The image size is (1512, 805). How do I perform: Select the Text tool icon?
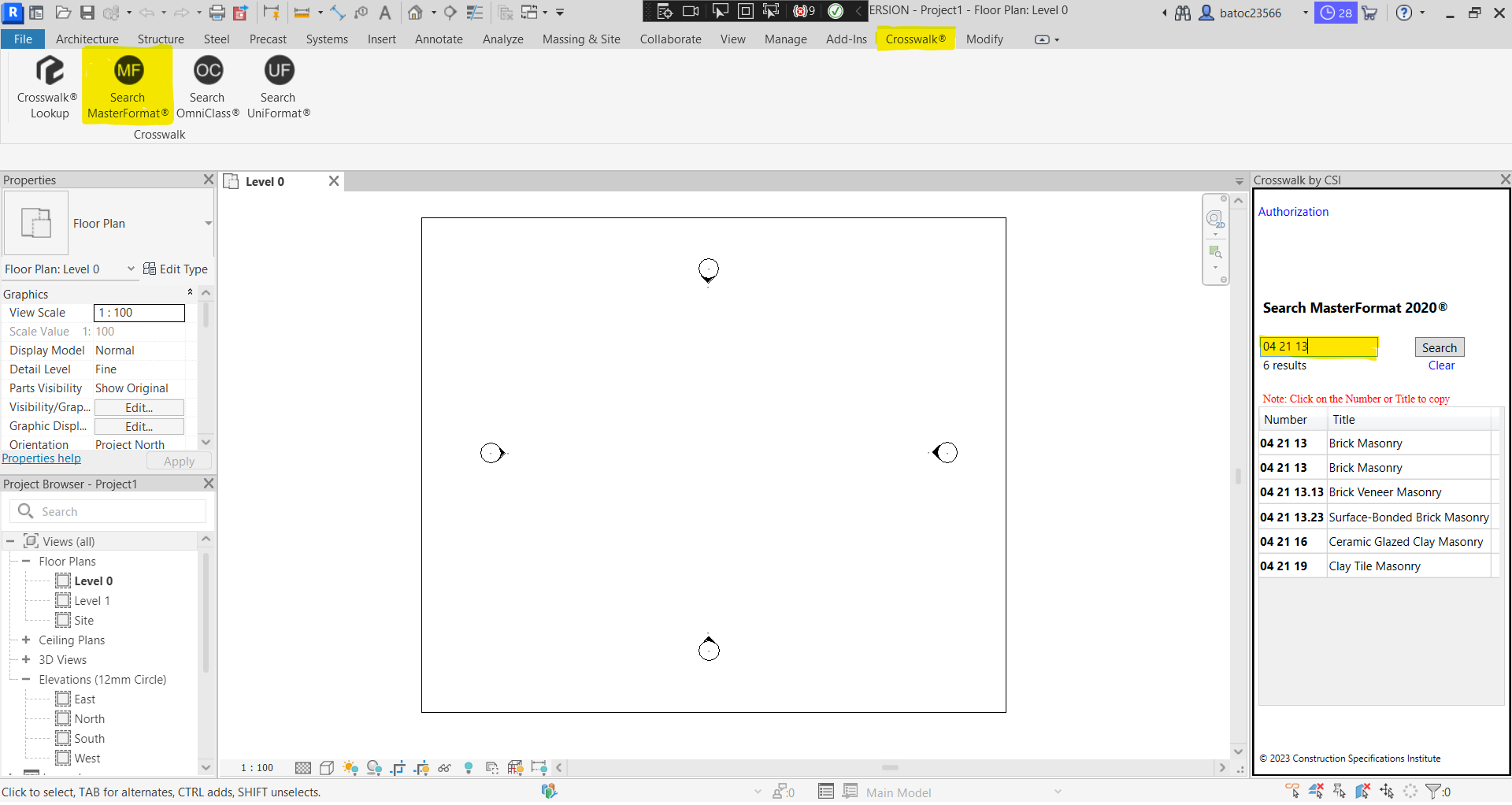[384, 13]
